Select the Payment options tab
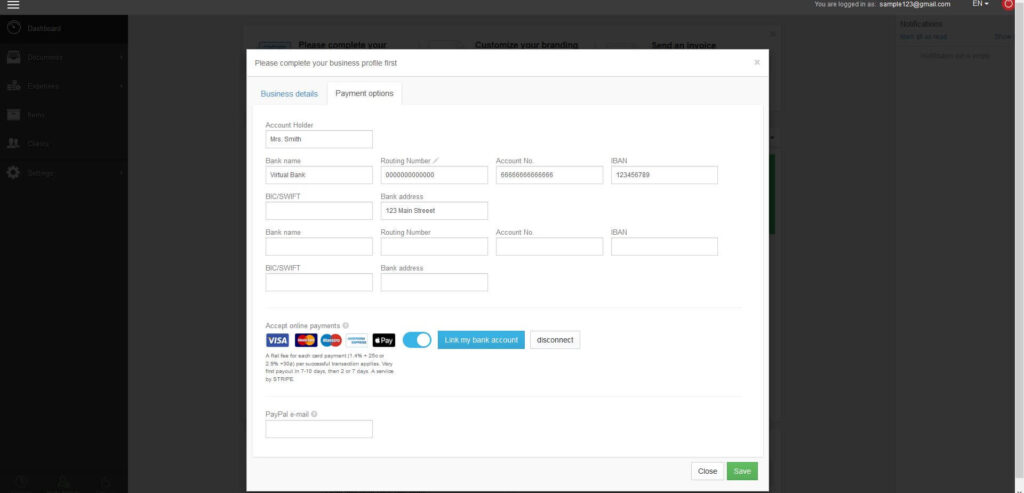This screenshot has height=493, width=1024. pyautogui.click(x=364, y=93)
